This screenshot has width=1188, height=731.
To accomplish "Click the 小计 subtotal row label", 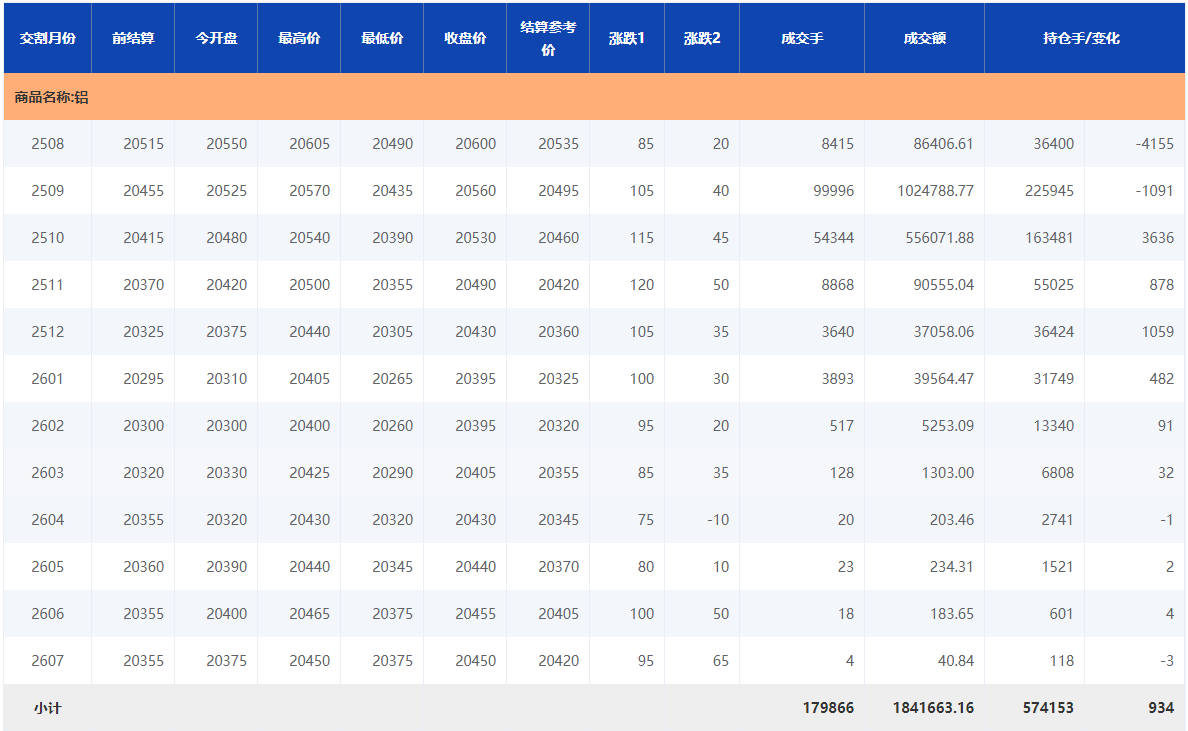I will (x=48, y=708).
